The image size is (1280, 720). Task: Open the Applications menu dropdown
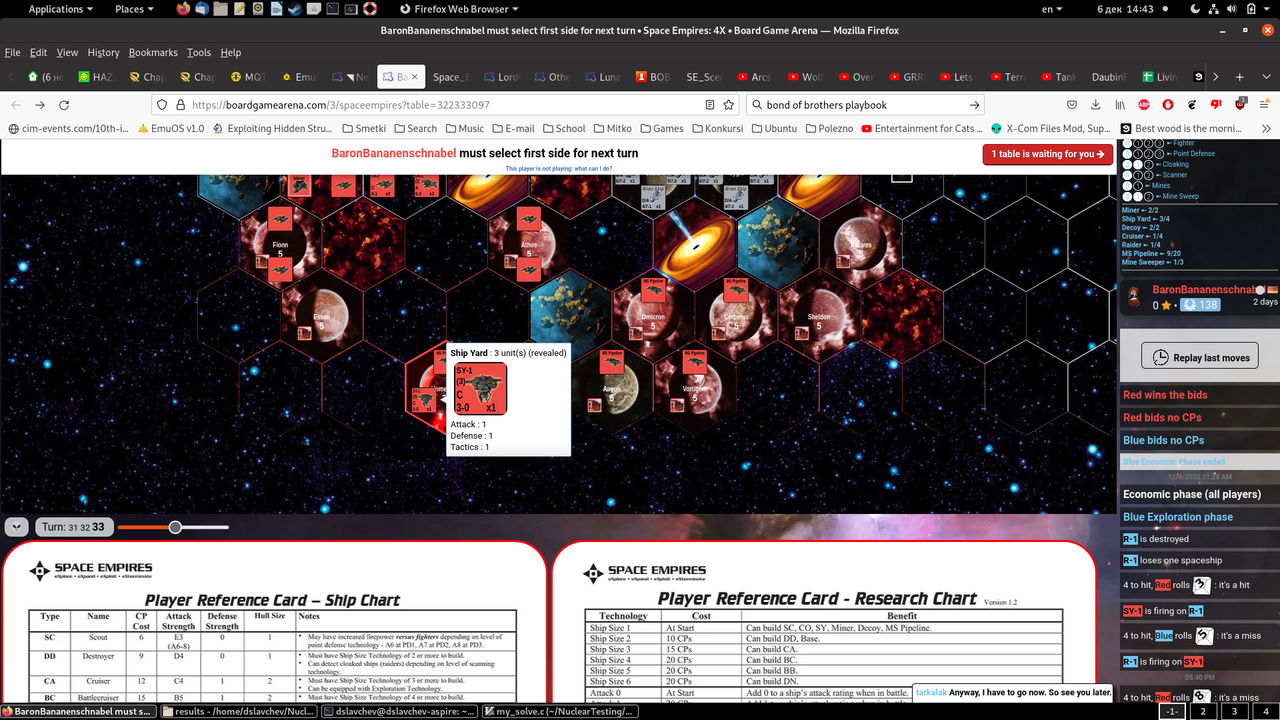(60, 9)
